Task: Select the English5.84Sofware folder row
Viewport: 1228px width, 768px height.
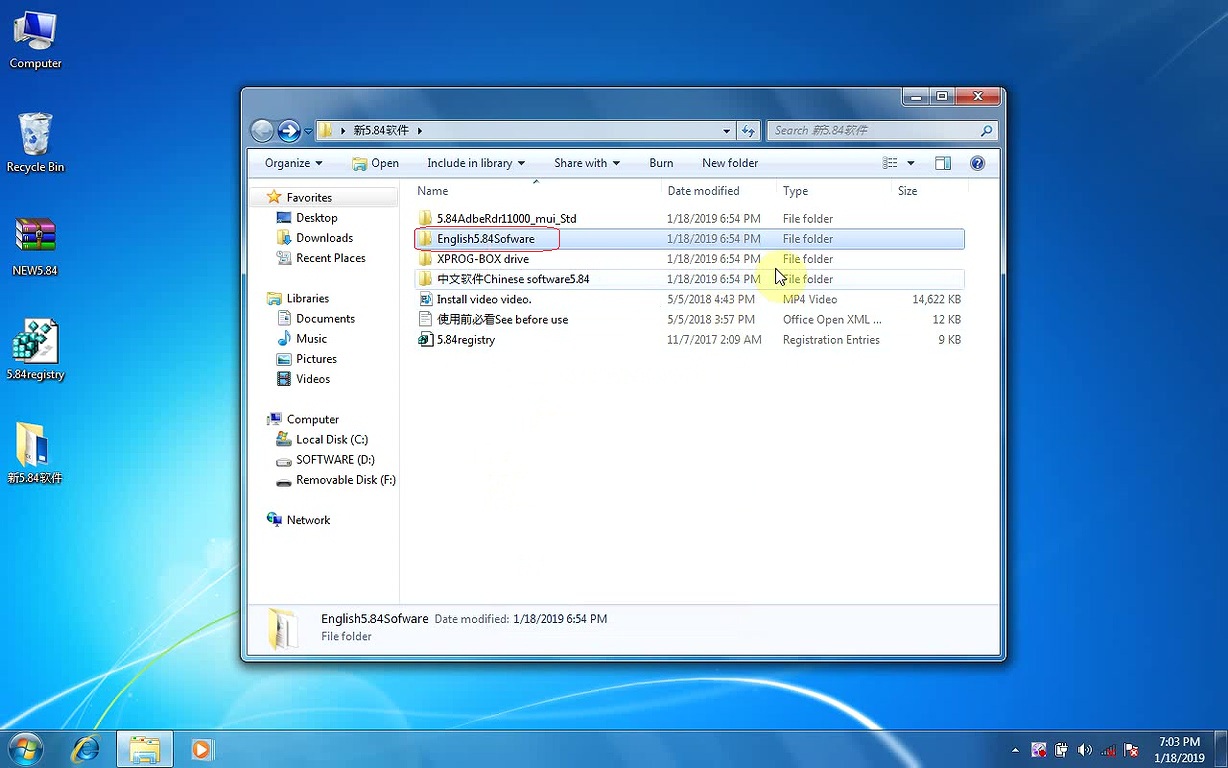Action: (689, 239)
